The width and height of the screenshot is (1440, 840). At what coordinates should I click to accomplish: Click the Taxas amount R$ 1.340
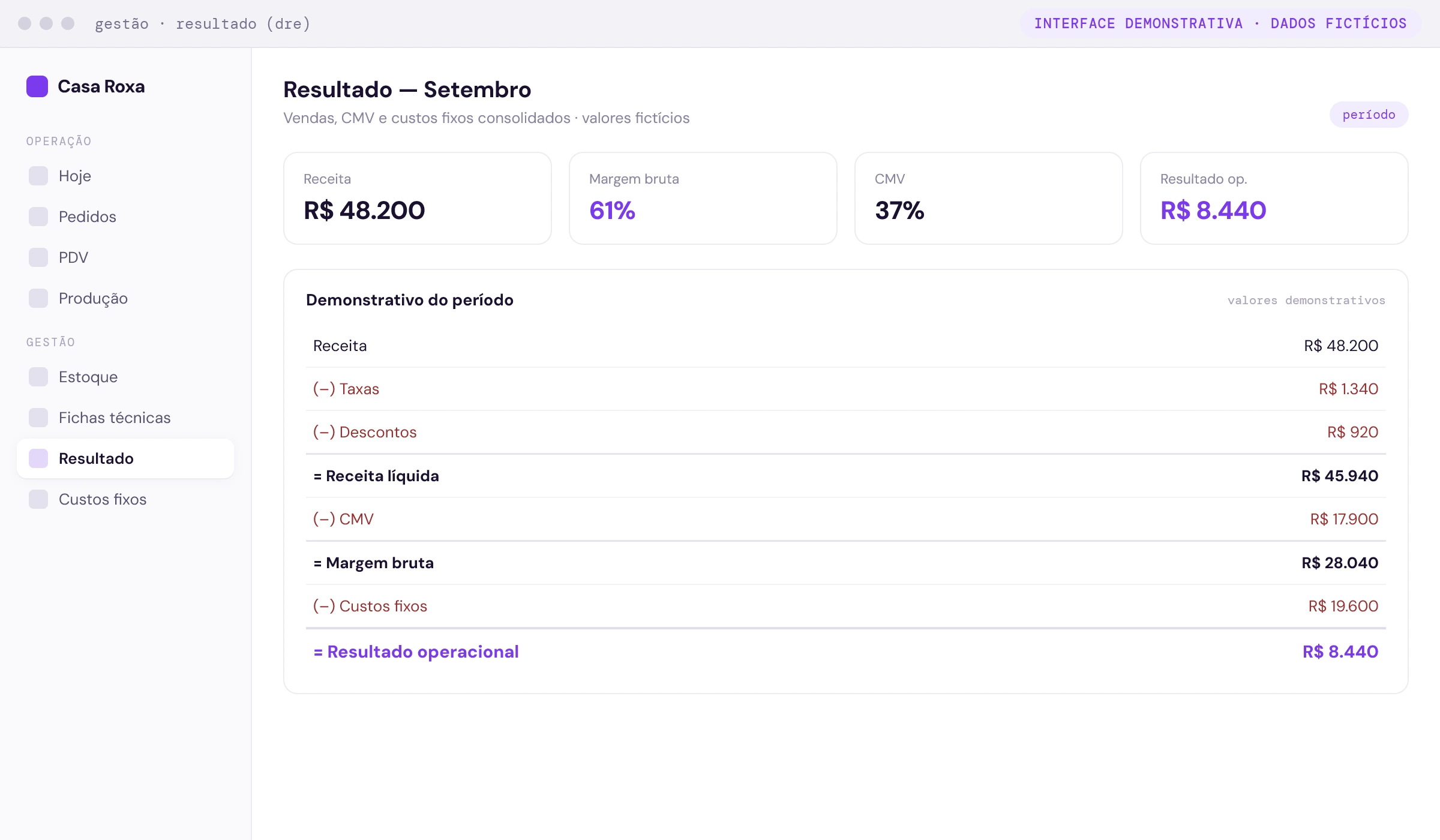point(1348,389)
